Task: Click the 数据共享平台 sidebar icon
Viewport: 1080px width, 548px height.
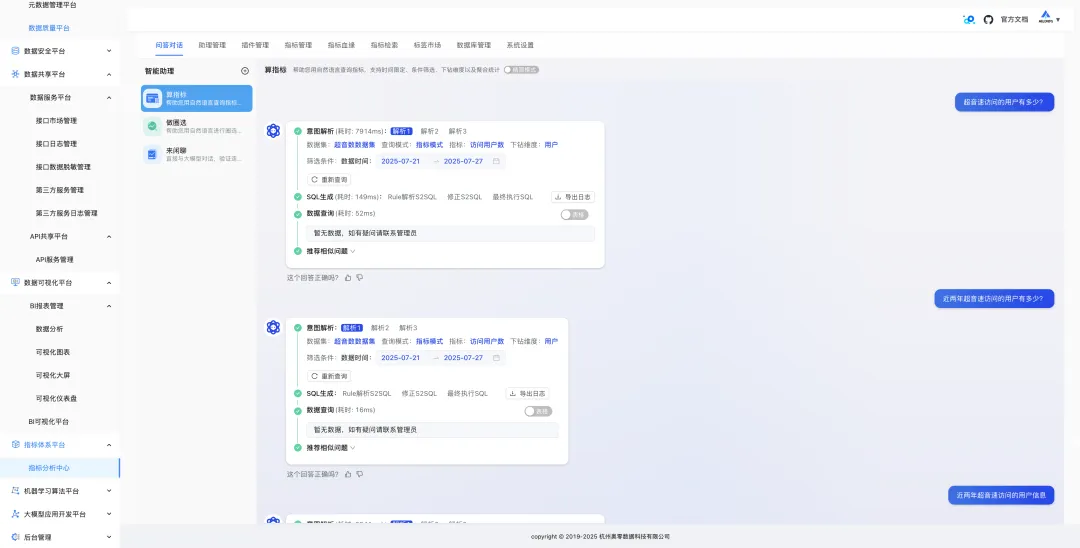Action: [15, 74]
